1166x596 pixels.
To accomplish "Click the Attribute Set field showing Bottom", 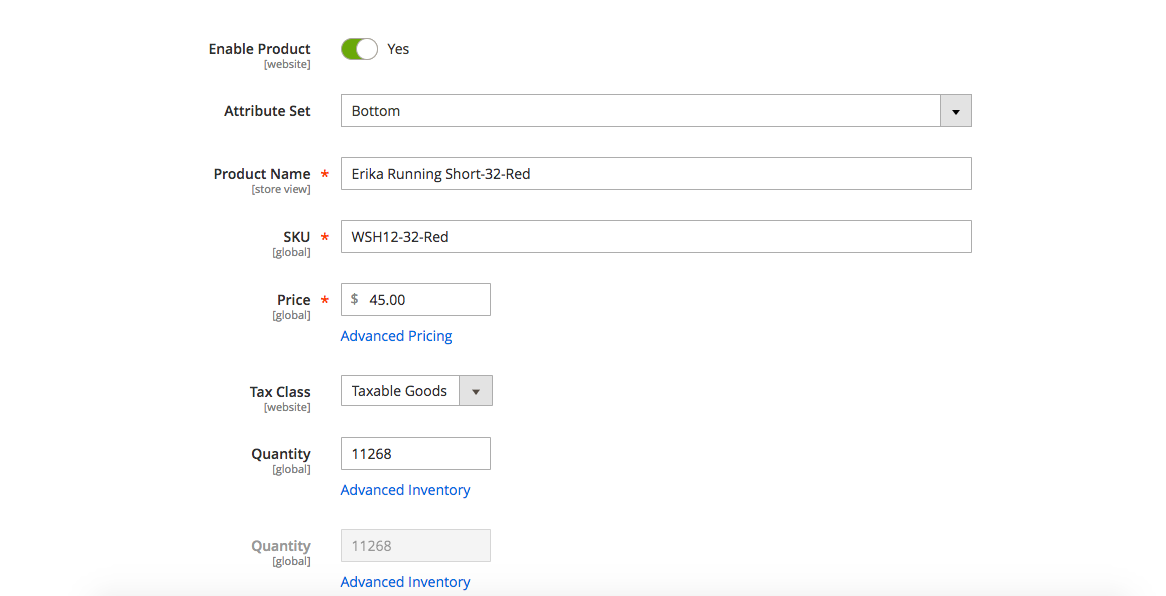I will point(640,111).
